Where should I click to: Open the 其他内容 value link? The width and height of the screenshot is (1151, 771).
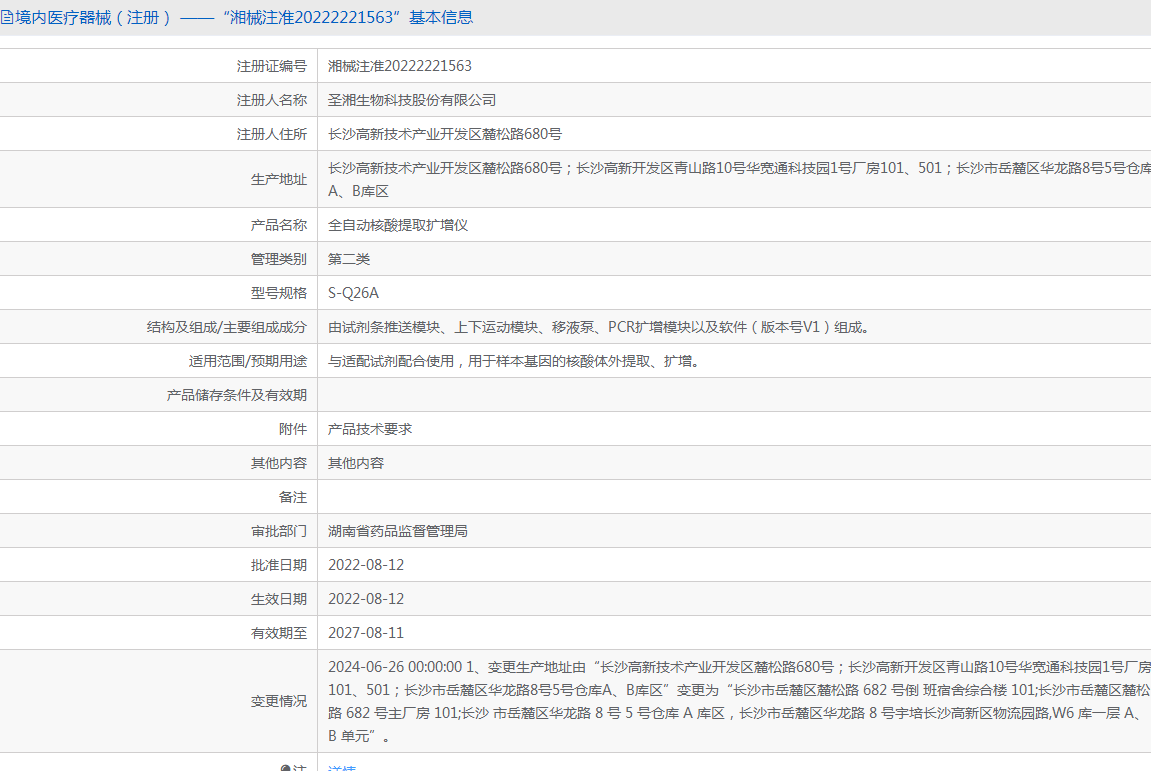[356, 463]
